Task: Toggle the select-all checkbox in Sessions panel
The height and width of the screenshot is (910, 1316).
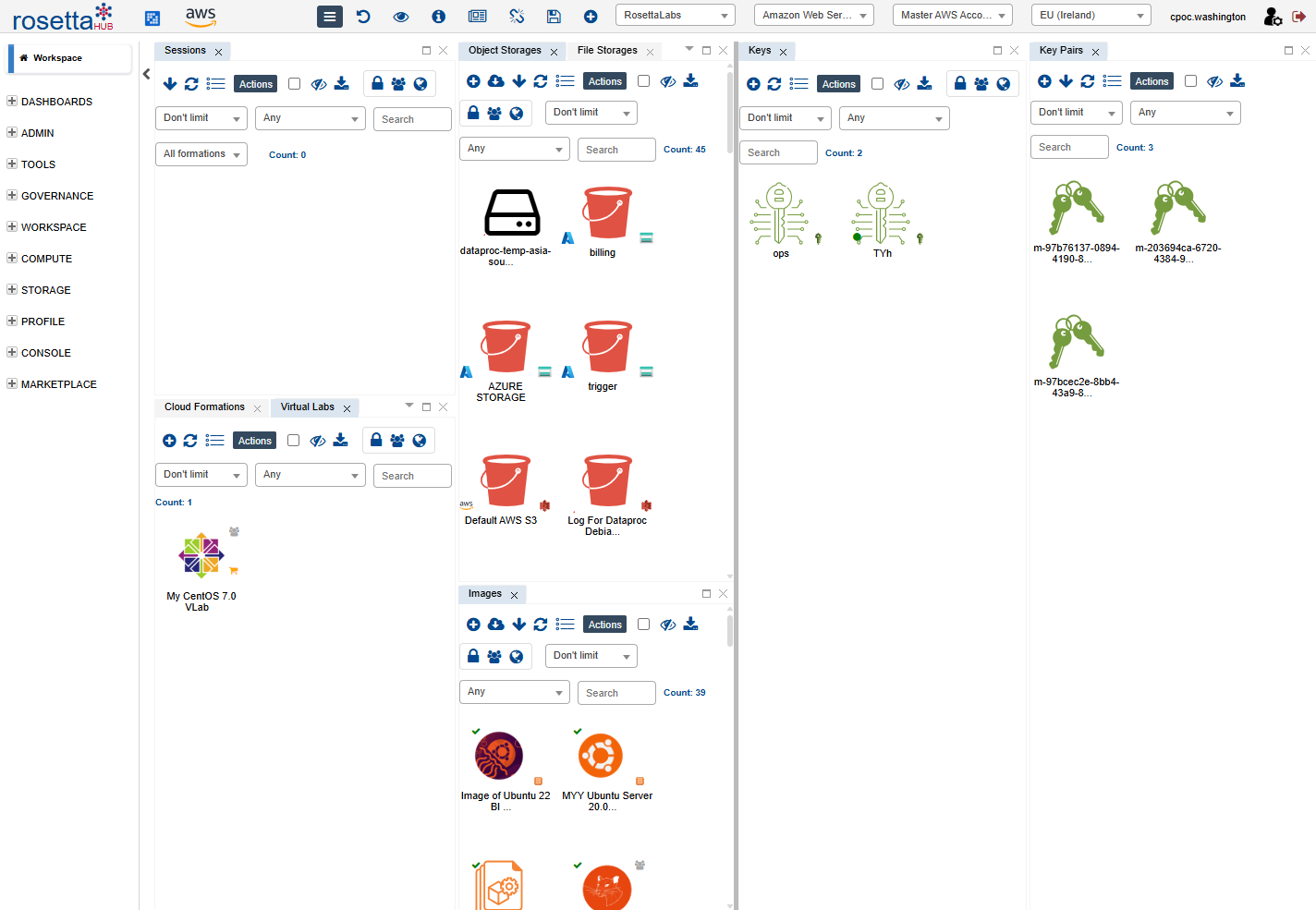Action: coord(294,84)
